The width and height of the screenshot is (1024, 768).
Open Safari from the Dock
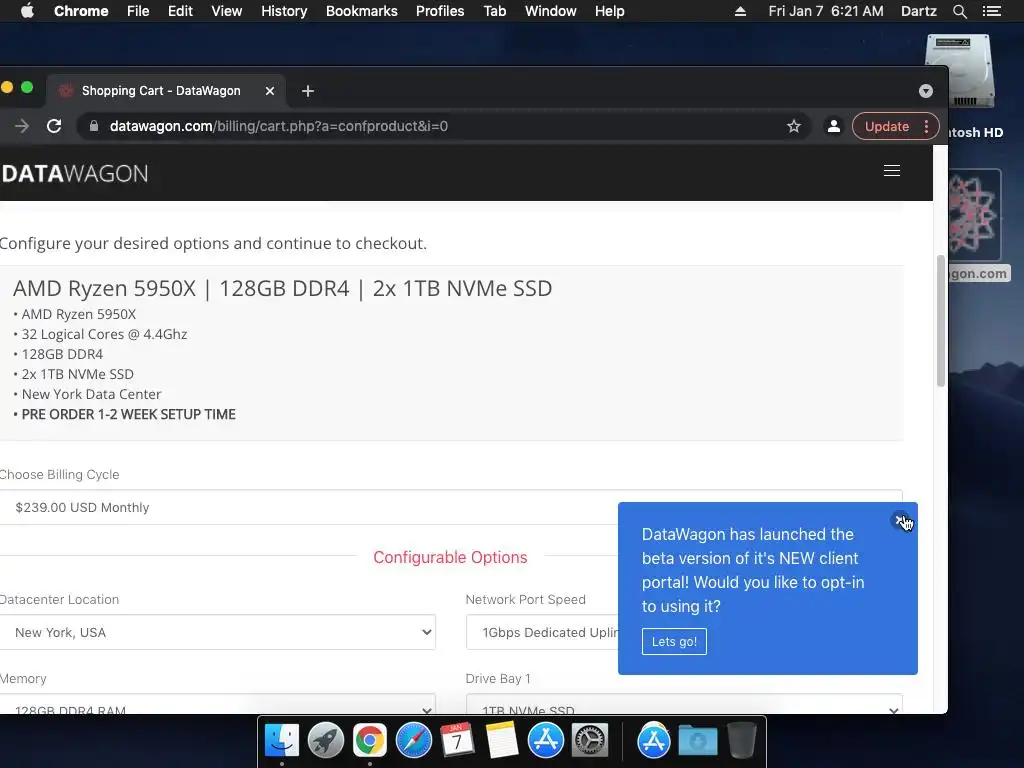(x=413, y=741)
